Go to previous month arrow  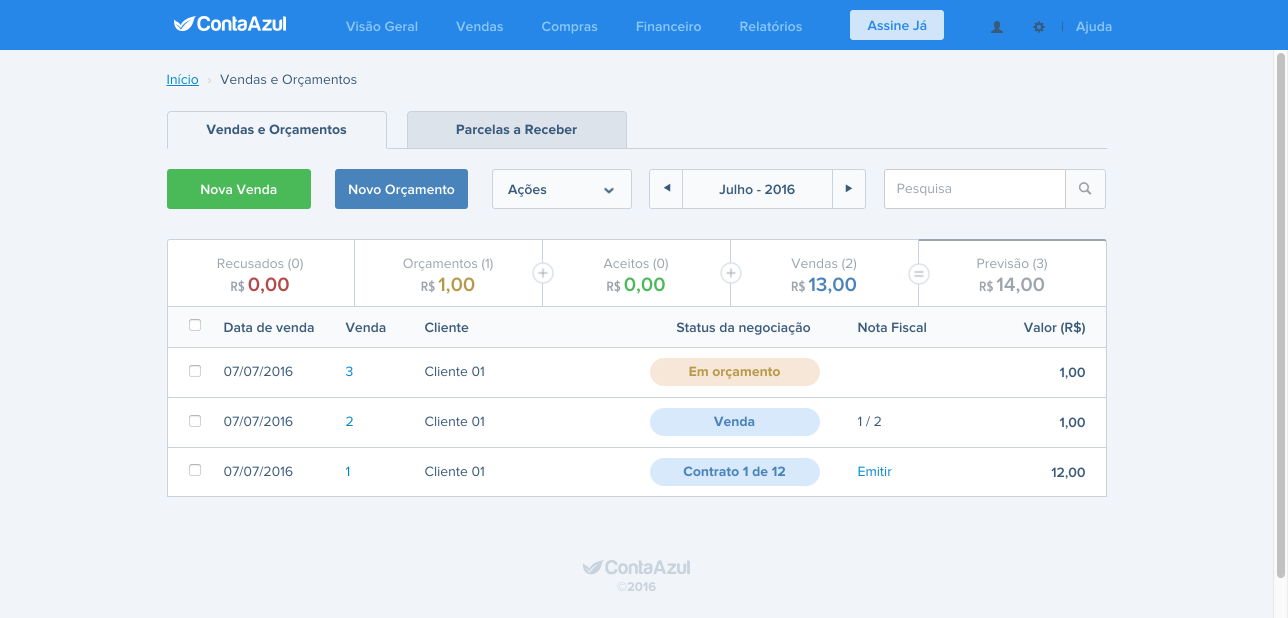[x=666, y=189]
